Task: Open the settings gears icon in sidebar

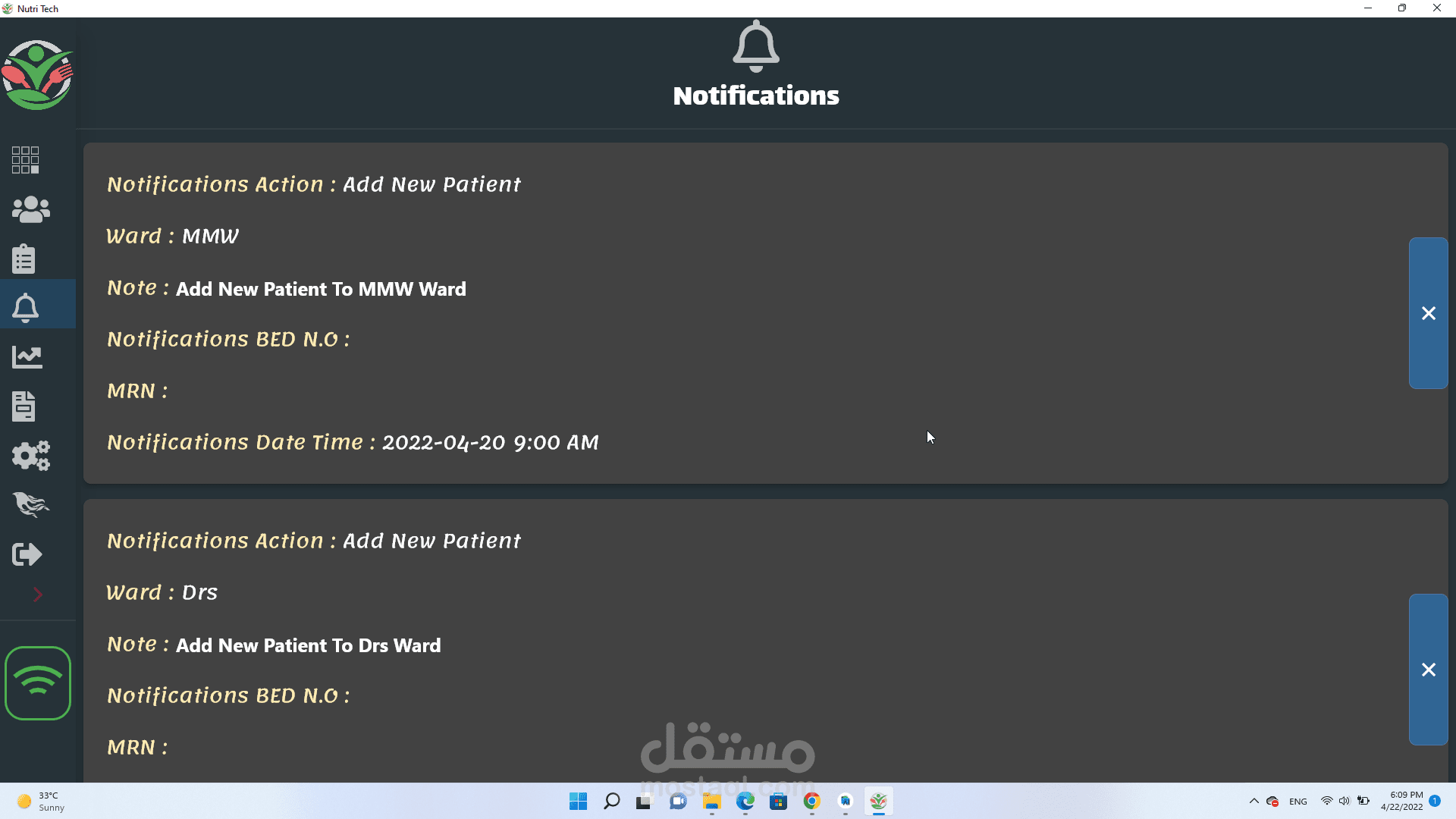Action: click(30, 456)
